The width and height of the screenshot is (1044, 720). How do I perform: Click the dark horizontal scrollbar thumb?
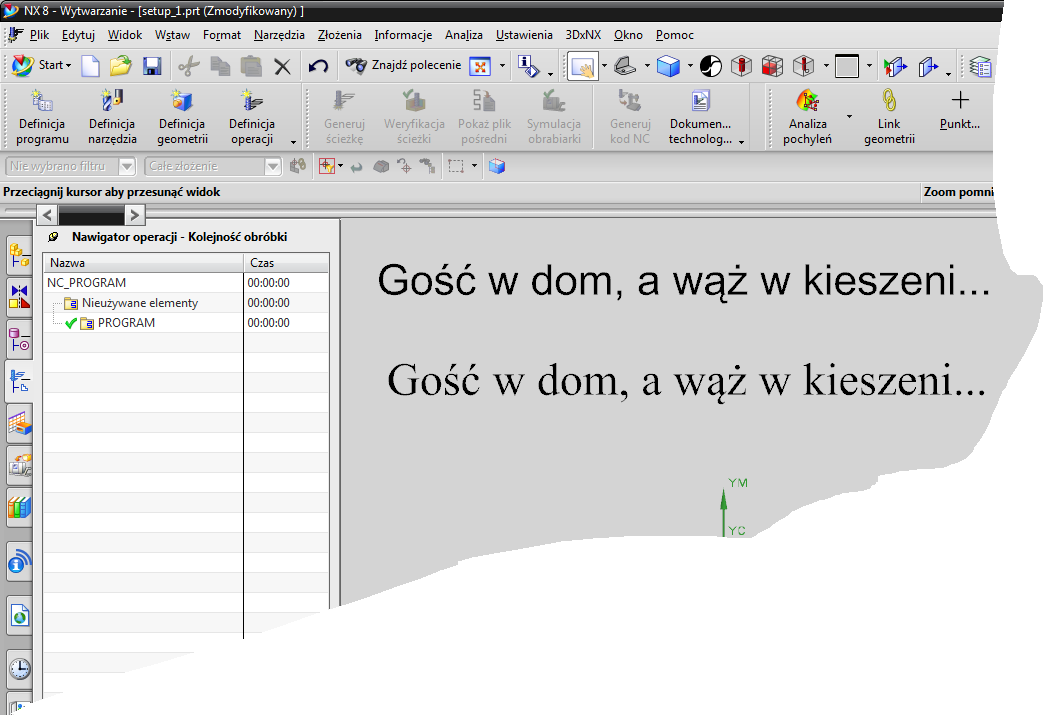[x=91, y=215]
